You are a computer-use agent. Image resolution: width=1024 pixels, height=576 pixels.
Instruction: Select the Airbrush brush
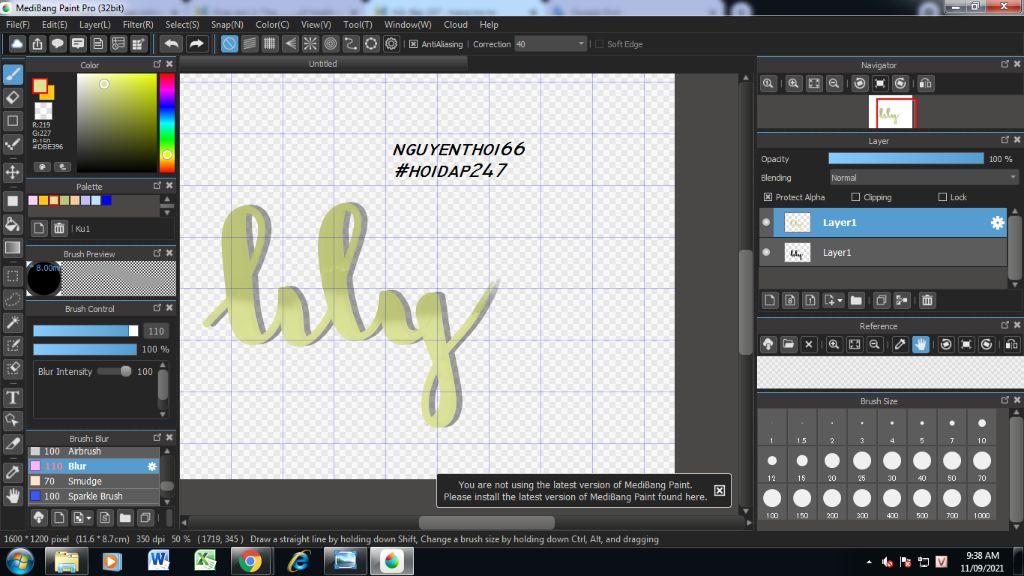(x=93, y=451)
